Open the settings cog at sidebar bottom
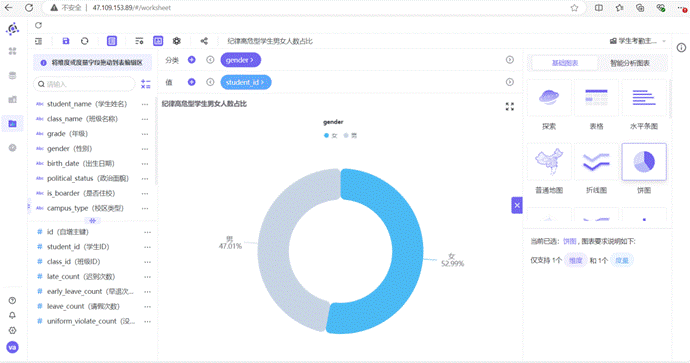This screenshot has width=690, height=363. [12, 330]
